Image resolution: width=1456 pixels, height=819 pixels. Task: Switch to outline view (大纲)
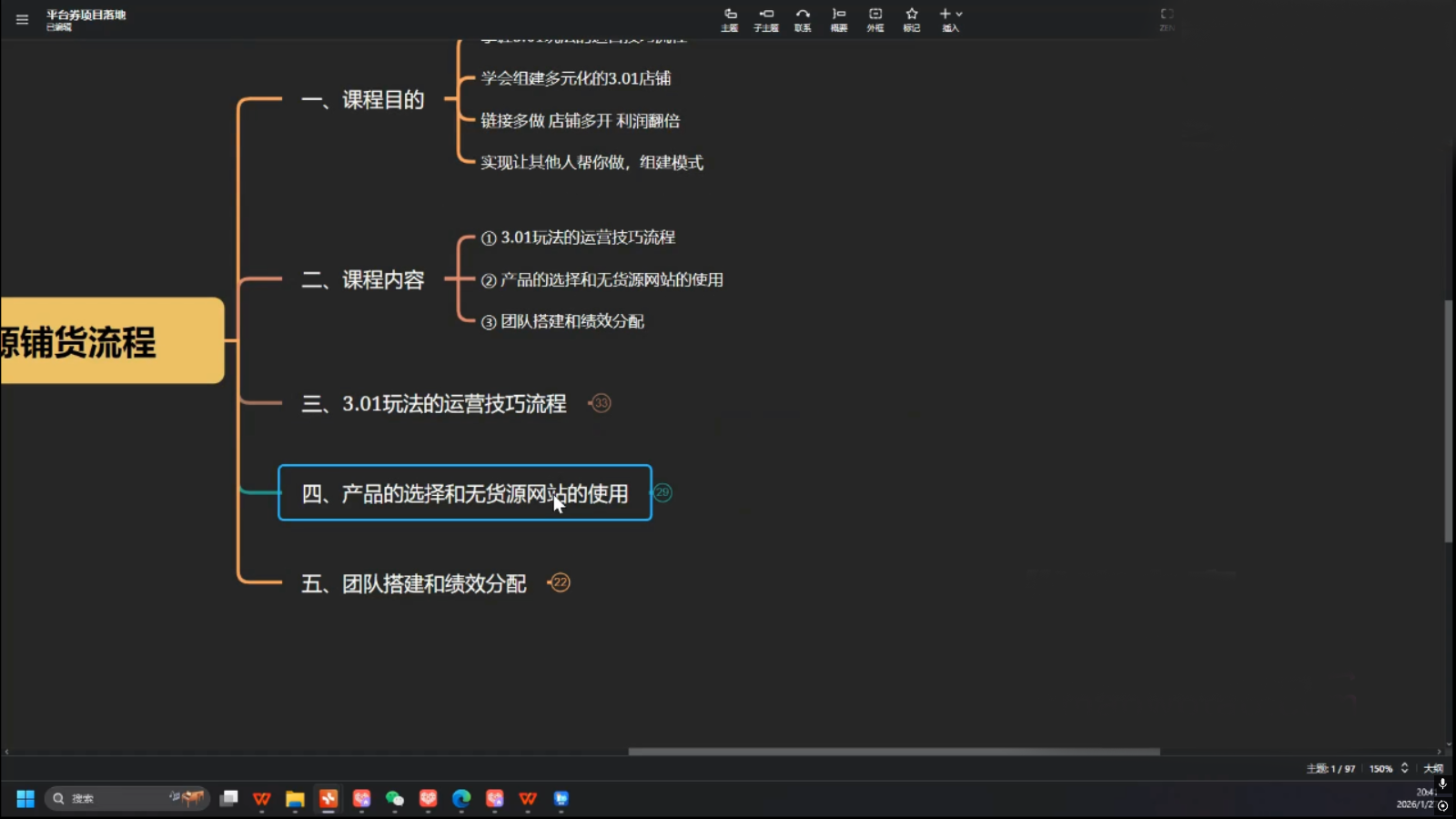coord(1436,769)
